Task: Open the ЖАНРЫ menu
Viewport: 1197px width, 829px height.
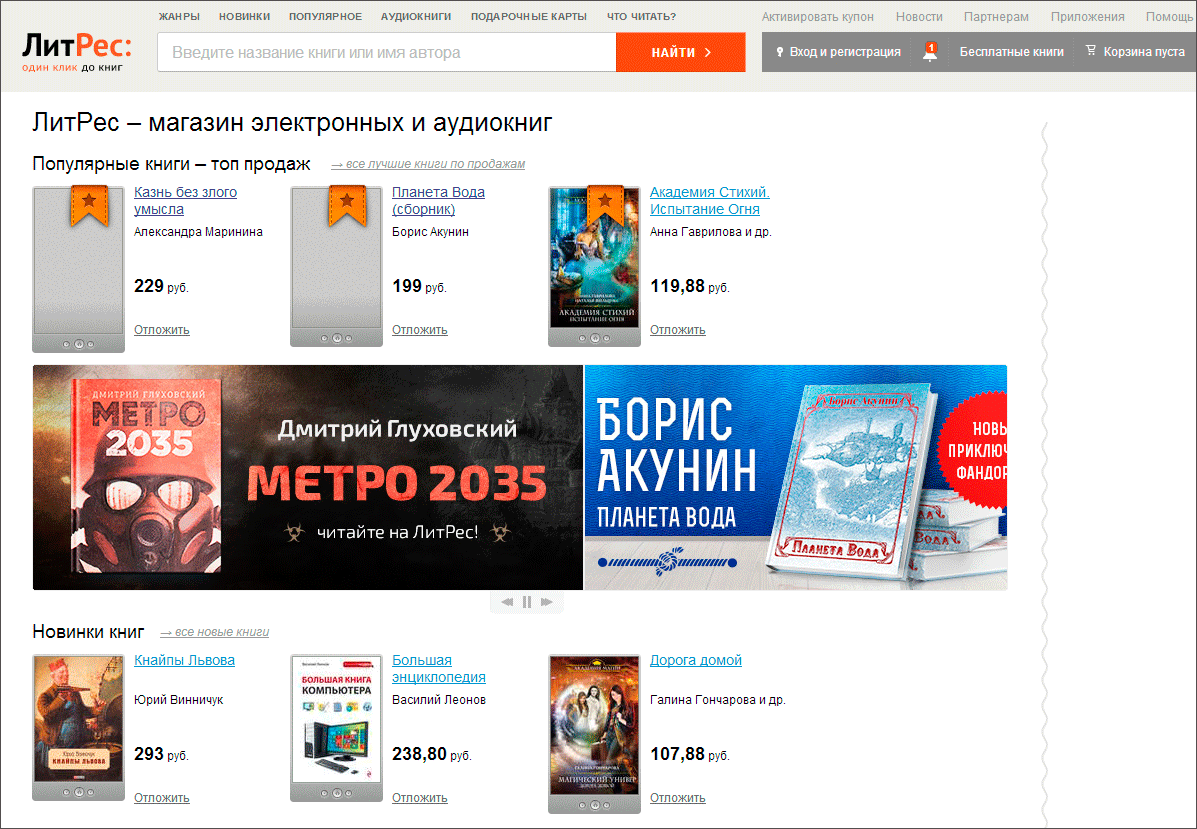Action: tap(179, 16)
